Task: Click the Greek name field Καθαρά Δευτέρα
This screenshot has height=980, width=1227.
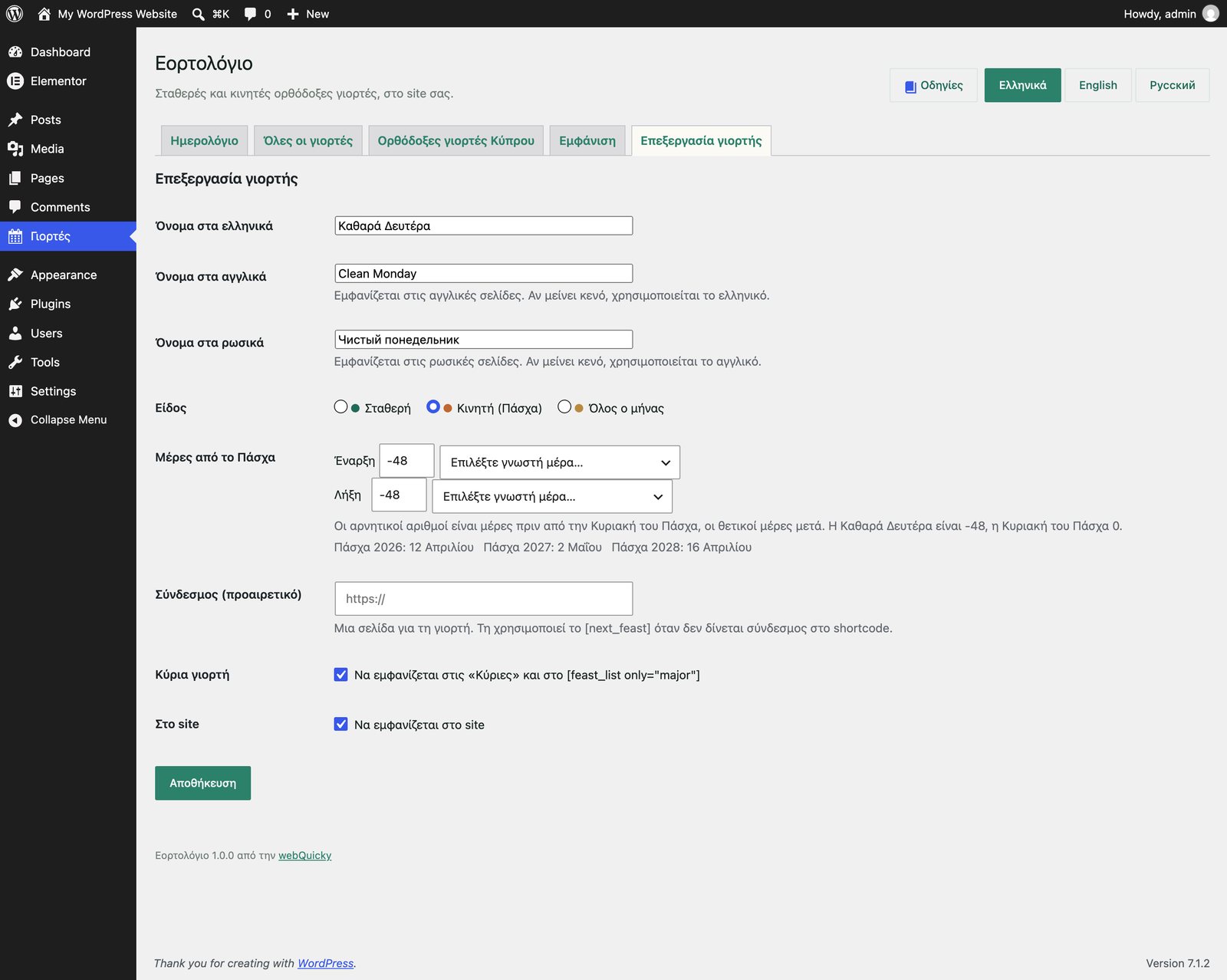Action: (x=484, y=225)
